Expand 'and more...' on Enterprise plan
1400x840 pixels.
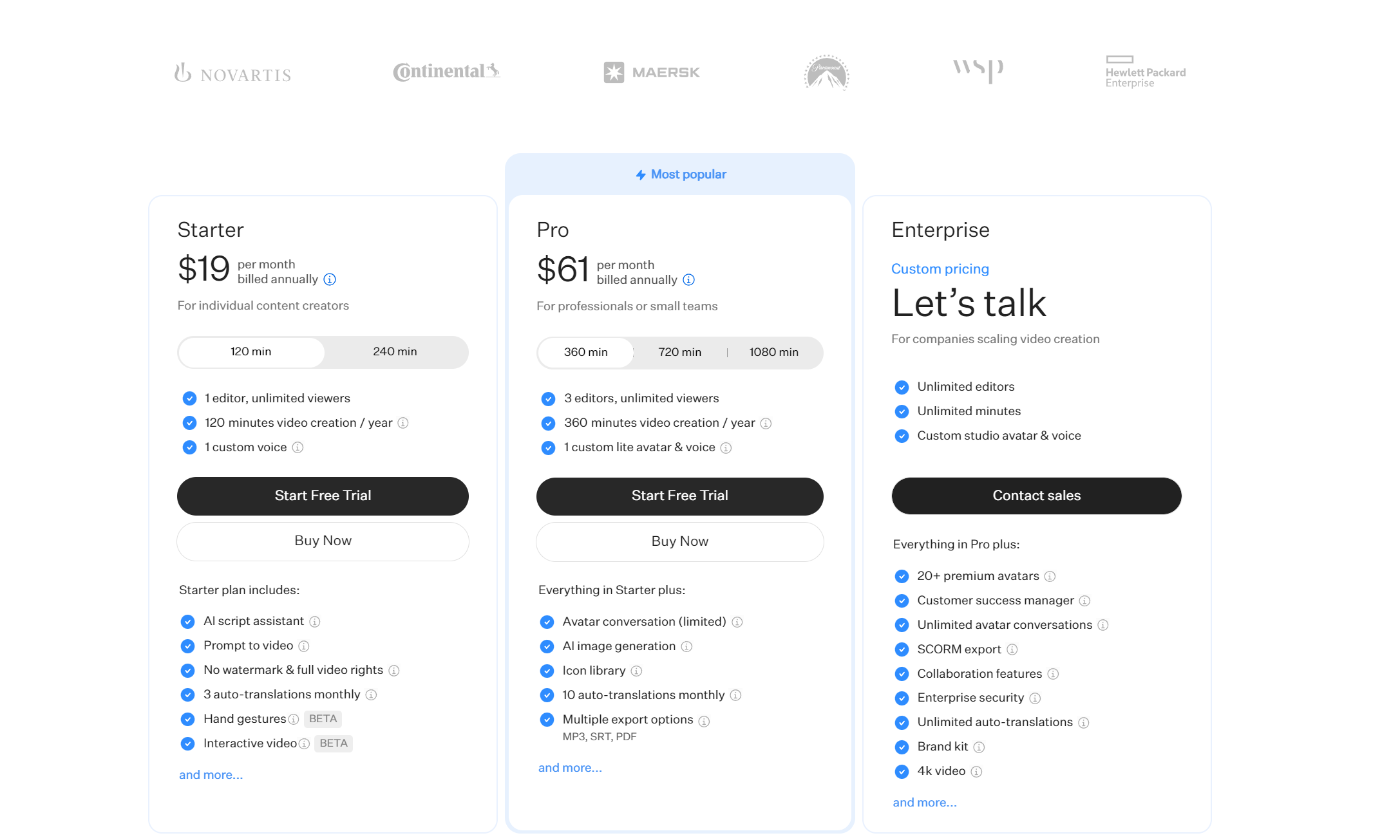click(924, 801)
